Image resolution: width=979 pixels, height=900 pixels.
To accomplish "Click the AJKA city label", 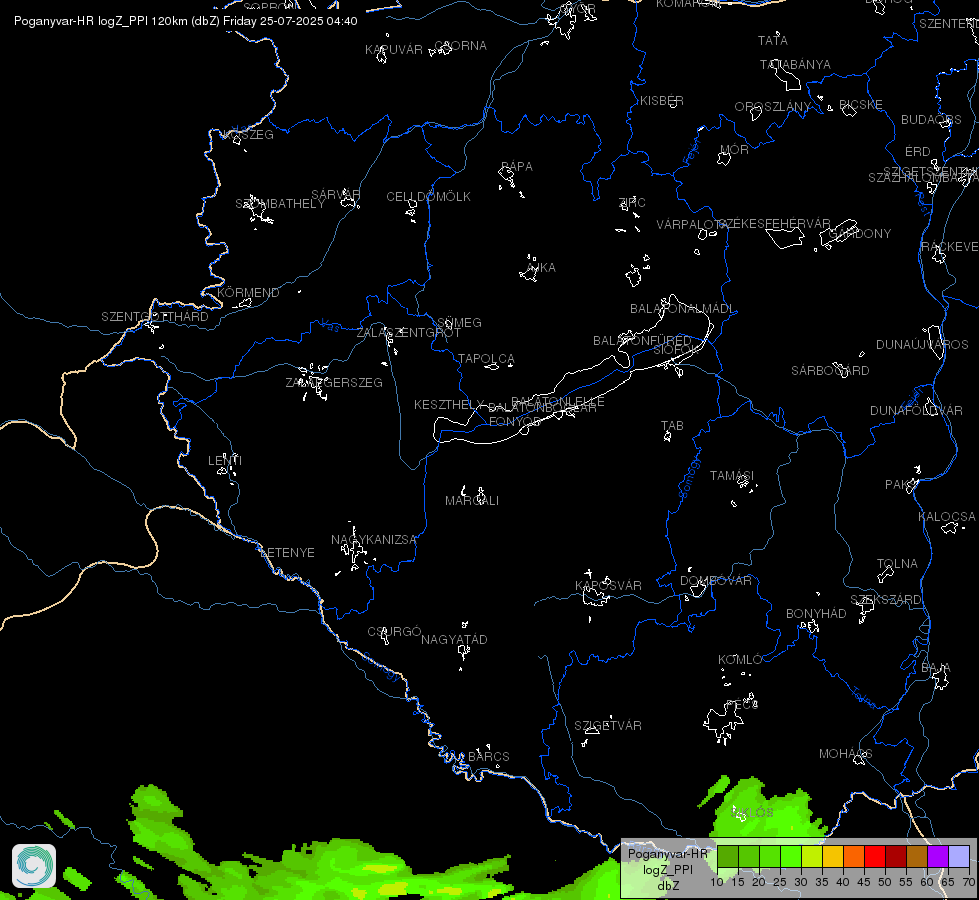I will click(541, 268).
